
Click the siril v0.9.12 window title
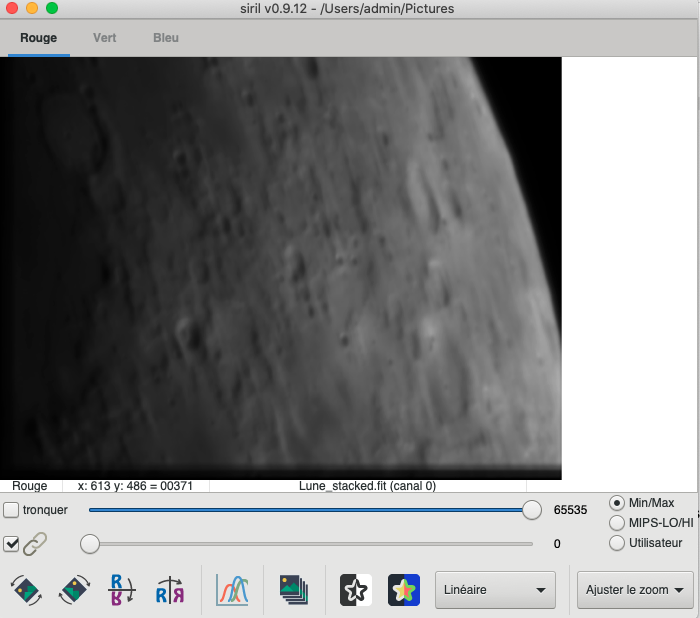pos(347,8)
